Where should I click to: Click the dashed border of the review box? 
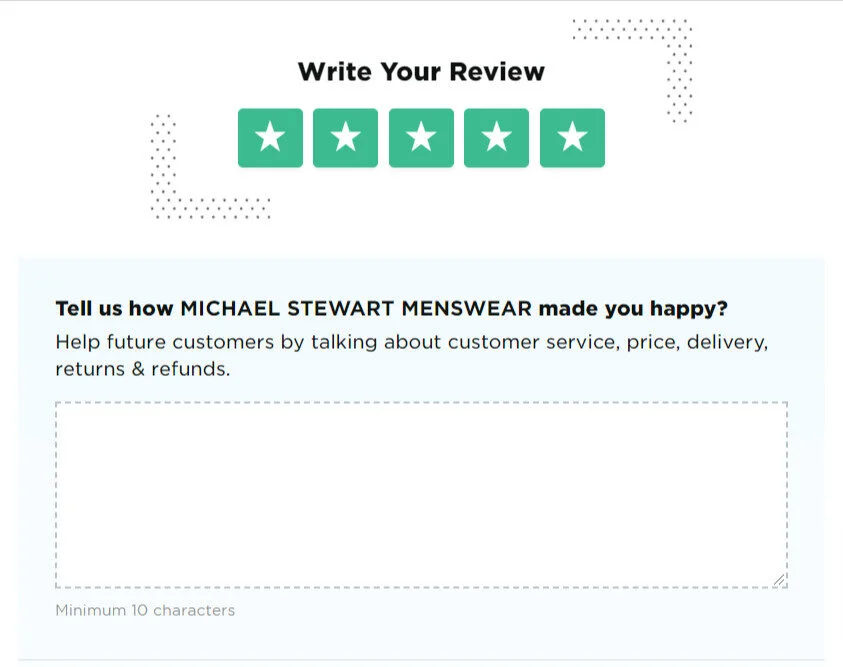click(420, 399)
